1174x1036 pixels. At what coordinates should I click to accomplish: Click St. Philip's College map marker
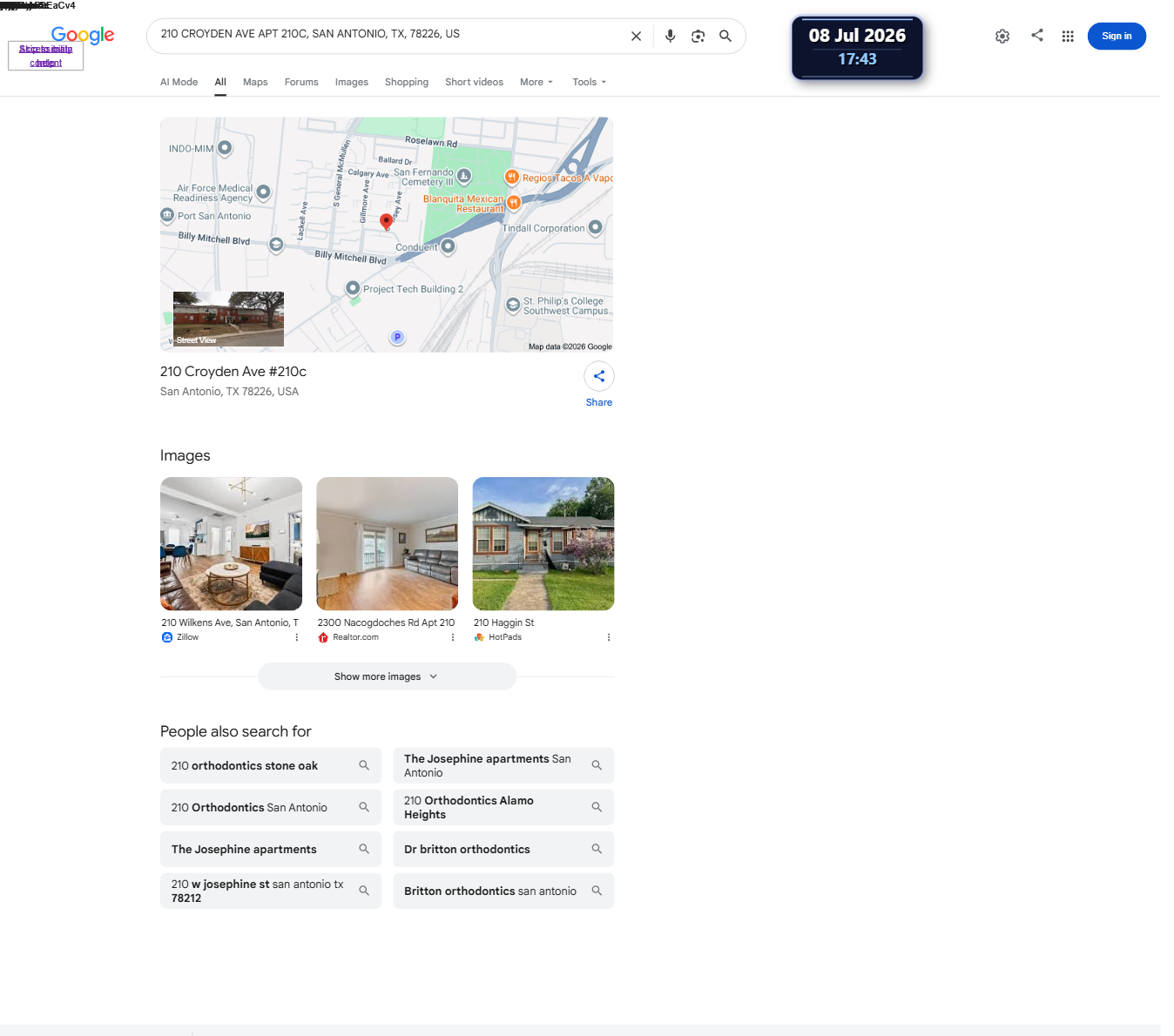click(513, 305)
